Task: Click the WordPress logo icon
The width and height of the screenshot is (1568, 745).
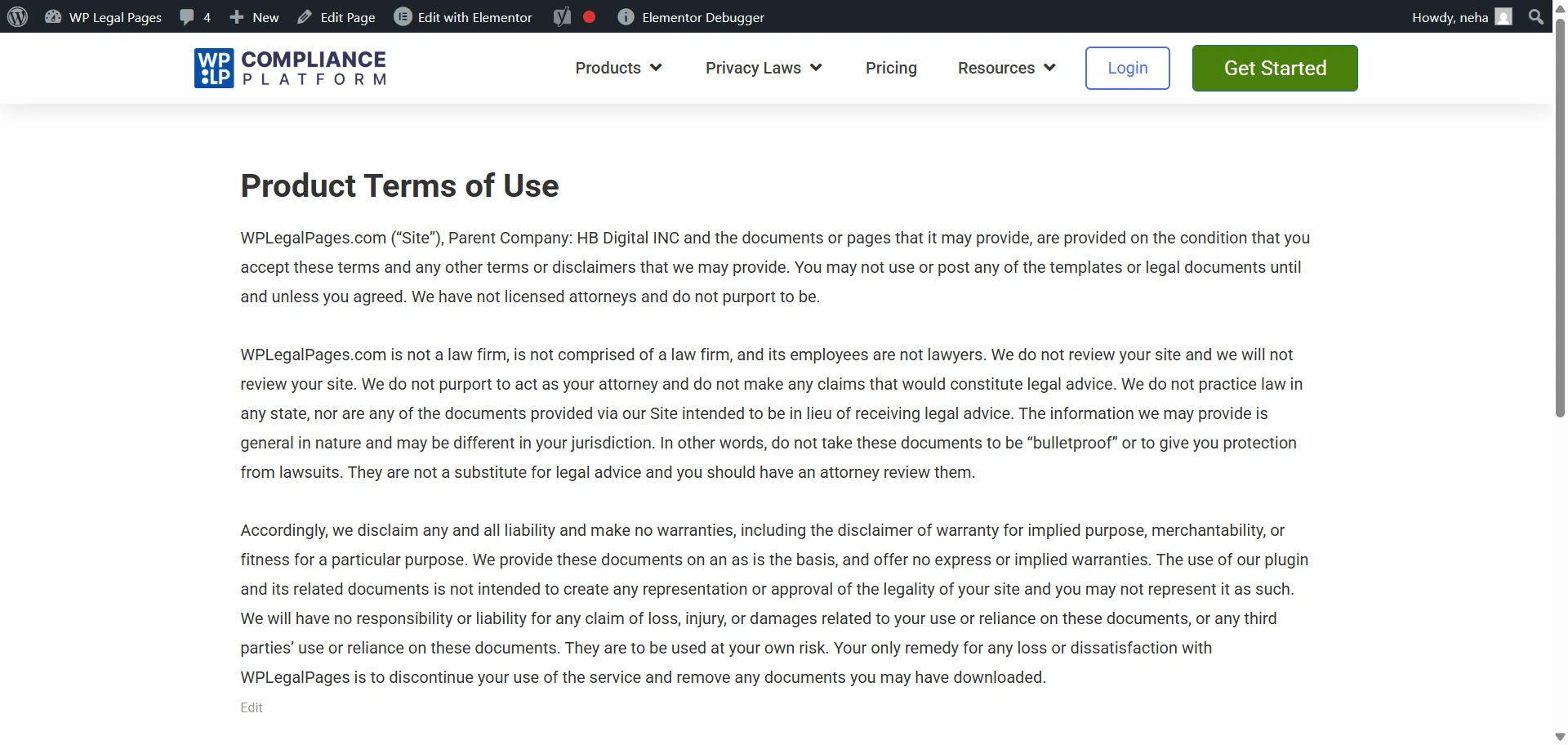Action: click(17, 17)
